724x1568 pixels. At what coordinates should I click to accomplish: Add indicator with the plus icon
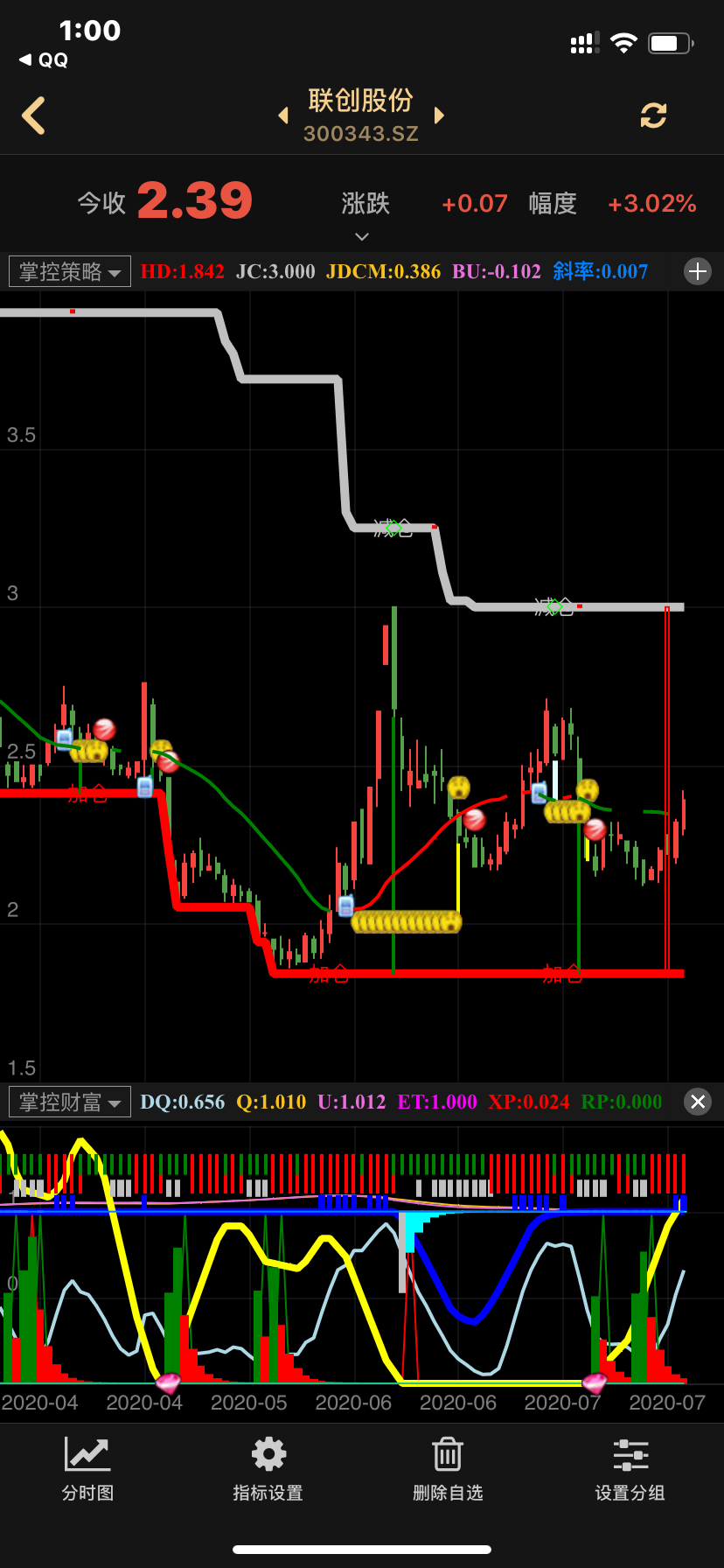tap(698, 271)
